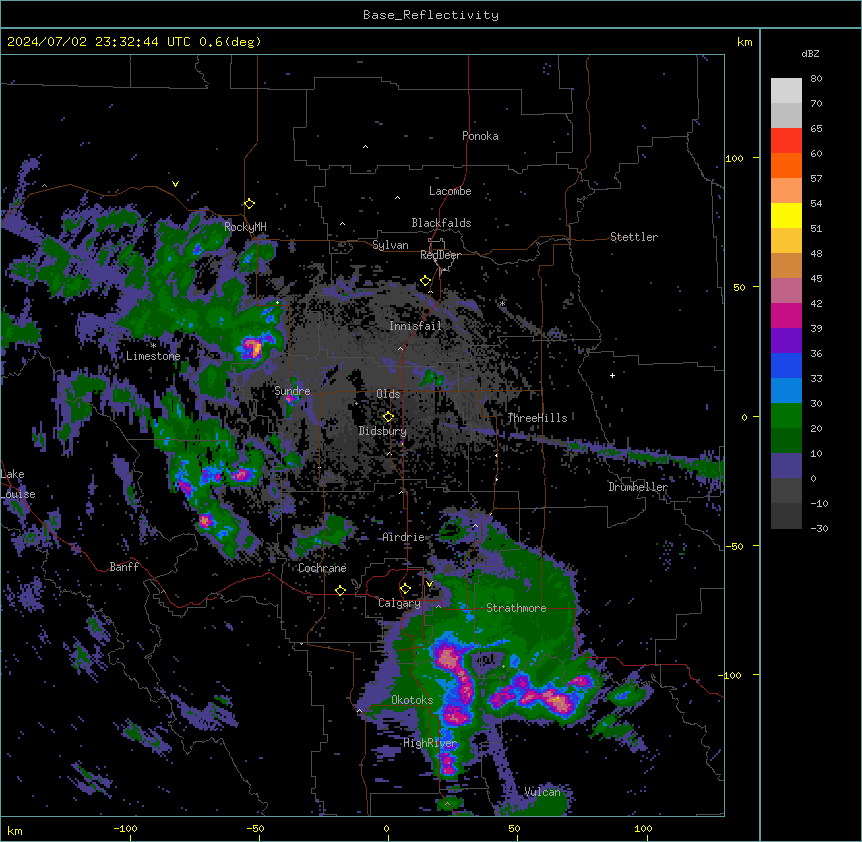Click the dBZ legend heading
The height and width of the screenshot is (842, 862).
pos(810,54)
